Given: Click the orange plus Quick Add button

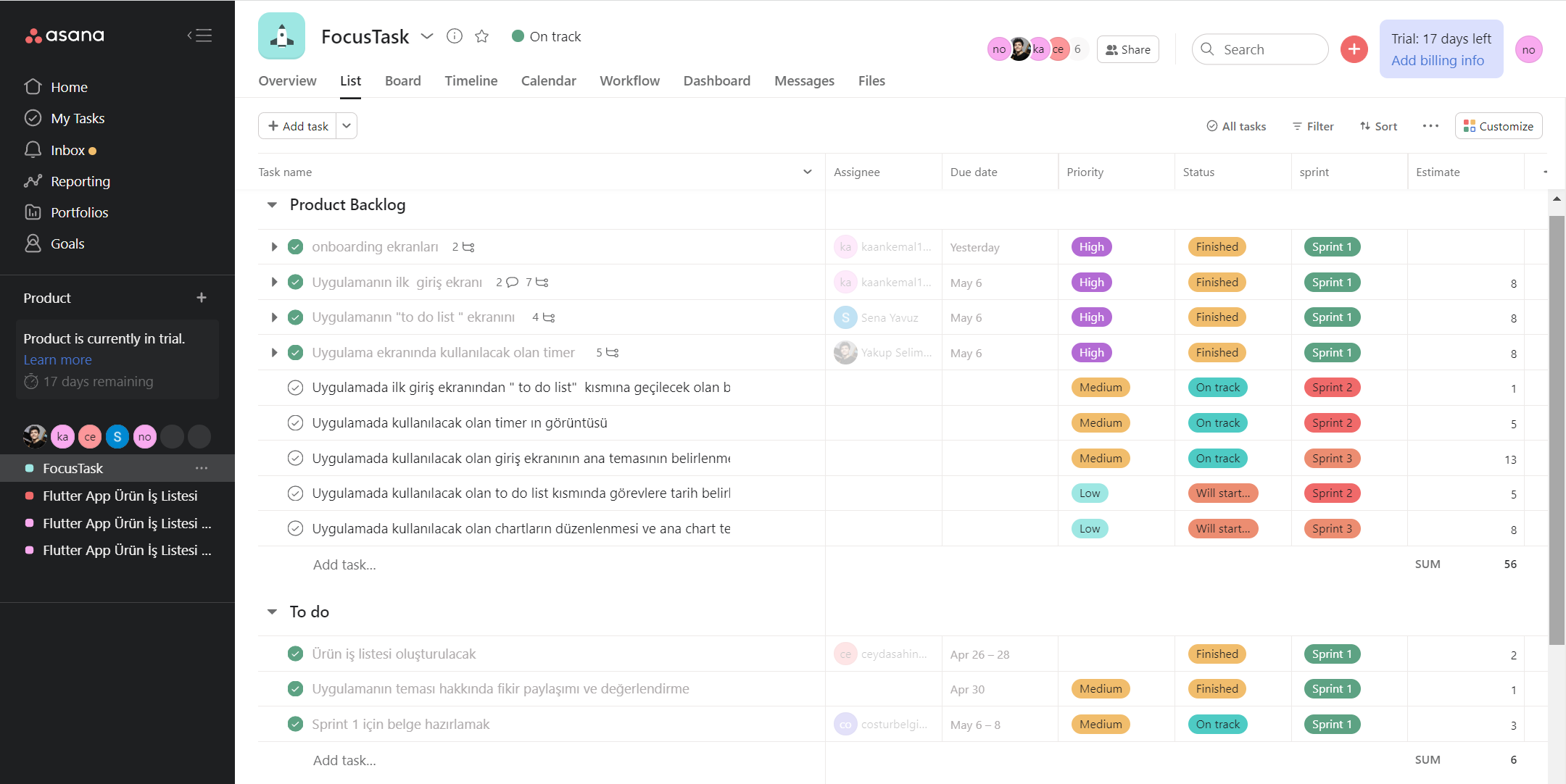Looking at the screenshot, I should (1354, 49).
